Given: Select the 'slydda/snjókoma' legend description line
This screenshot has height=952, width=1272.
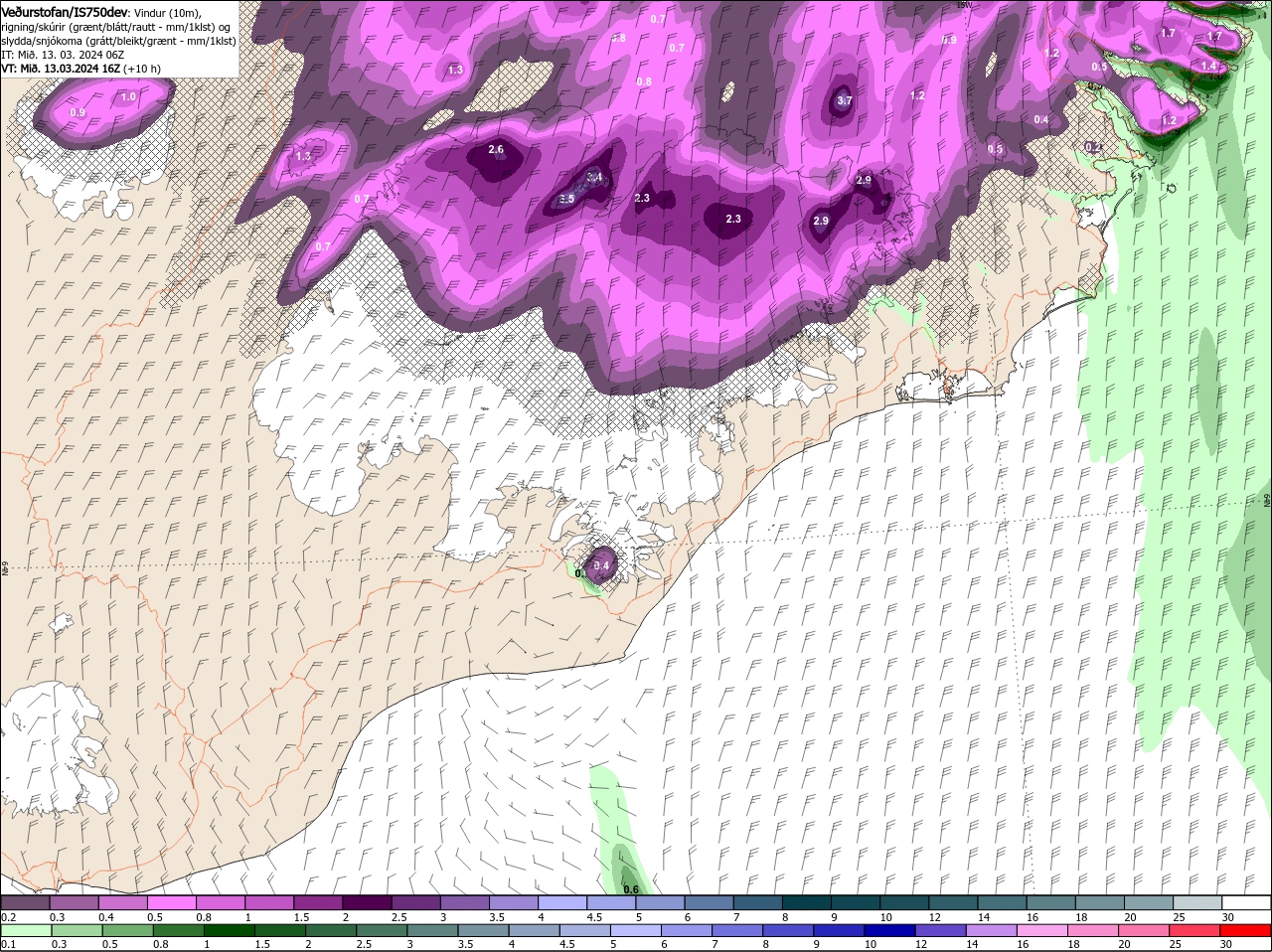Looking at the screenshot, I should pyautogui.click(x=118, y=41).
